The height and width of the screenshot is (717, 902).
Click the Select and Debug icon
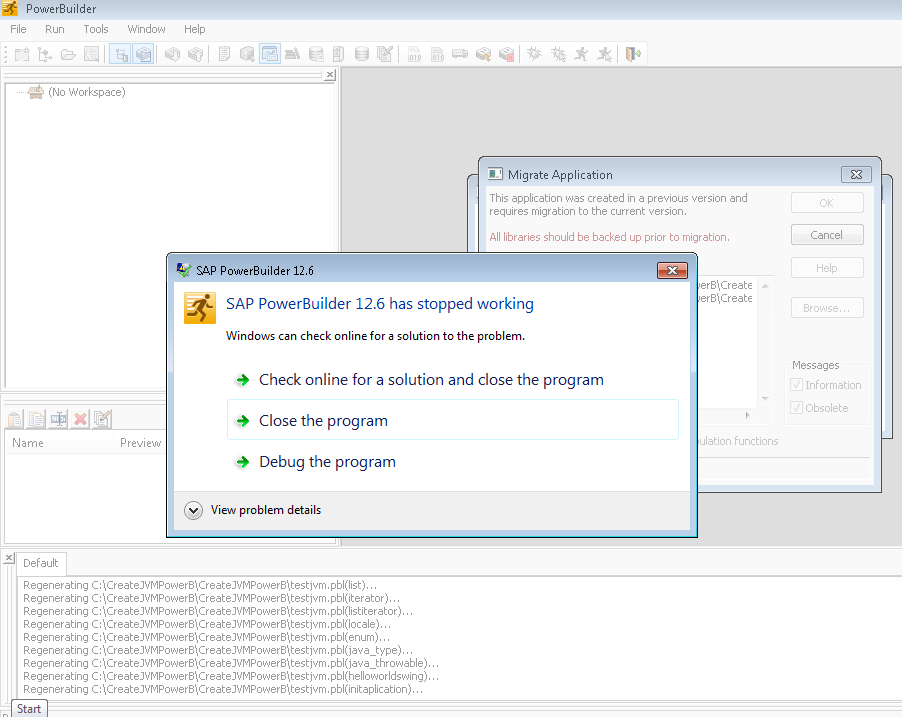tap(558, 54)
